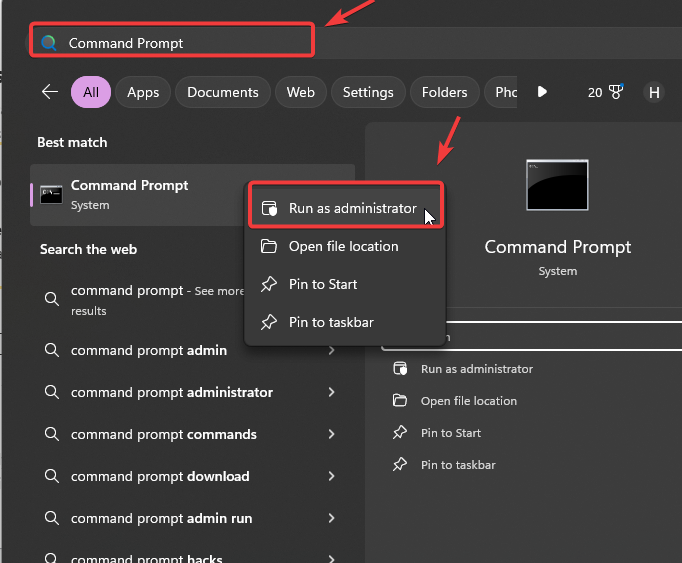The image size is (682, 563).
Task: Expand 'command prompt commands' suggestion chevron
Action: tap(331, 435)
